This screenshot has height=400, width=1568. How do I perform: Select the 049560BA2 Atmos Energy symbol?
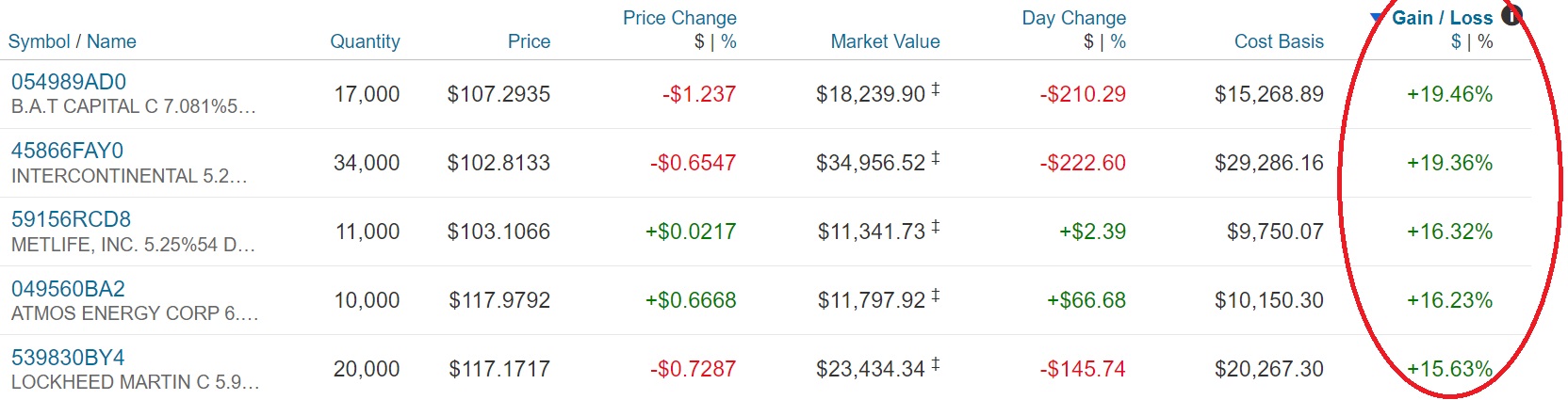coord(68,289)
